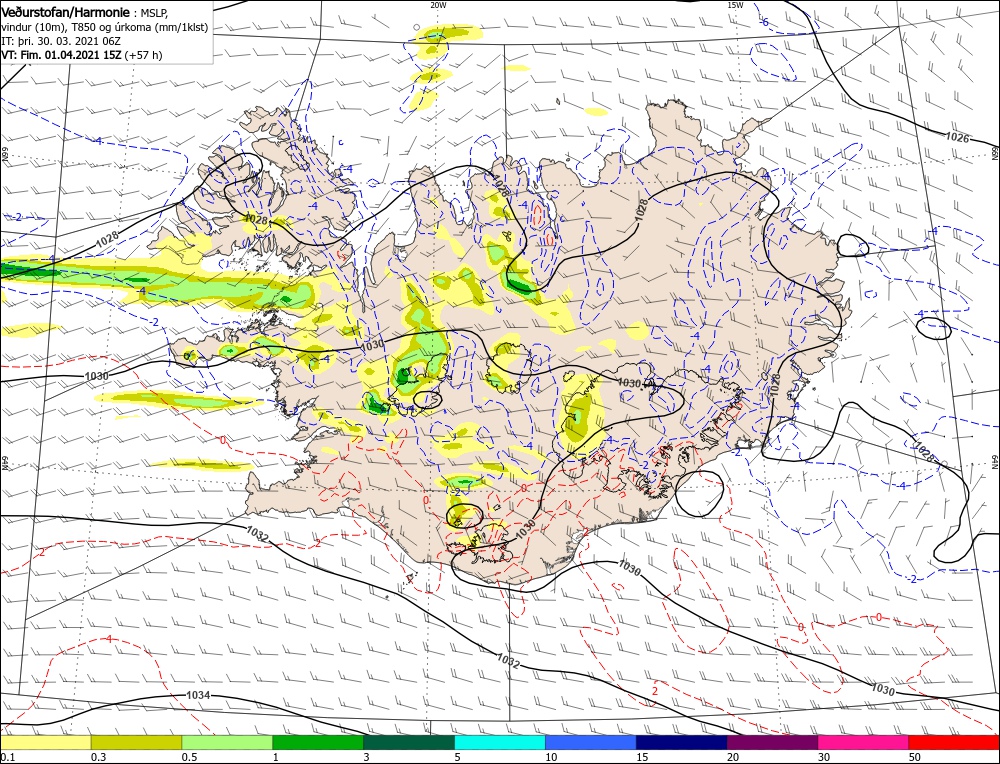Click the legend value 15
Viewport: 1000px width, 764px height.
pyautogui.click(x=642, y=757)
